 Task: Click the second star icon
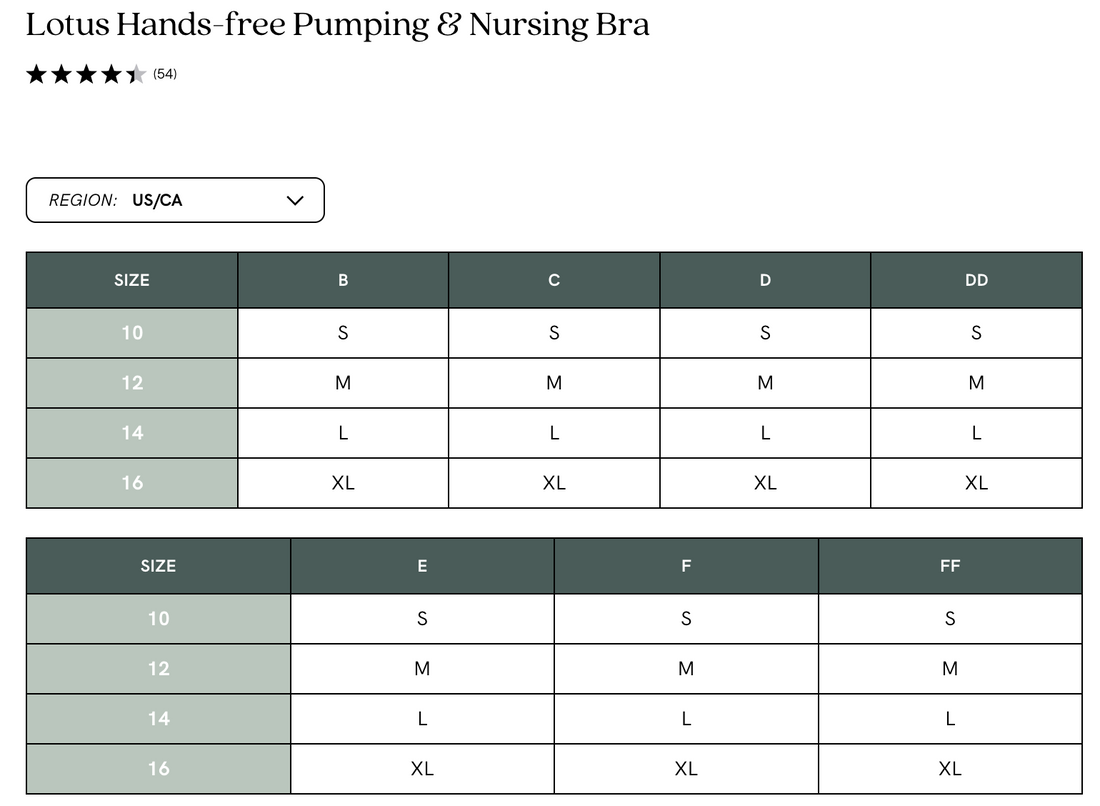61,73
